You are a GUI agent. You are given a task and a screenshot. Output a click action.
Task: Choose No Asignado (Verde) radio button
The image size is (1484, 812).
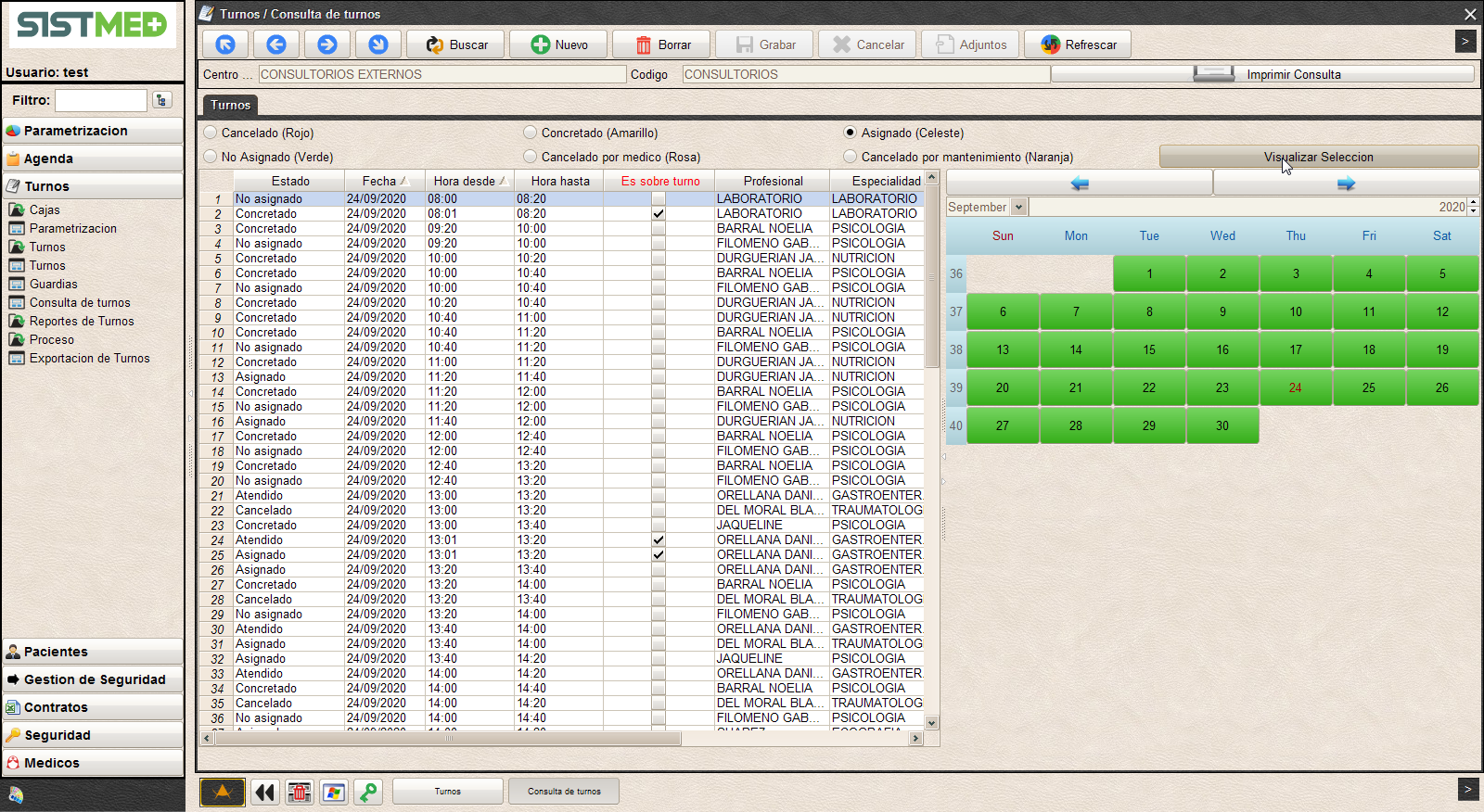pos(211,157)
